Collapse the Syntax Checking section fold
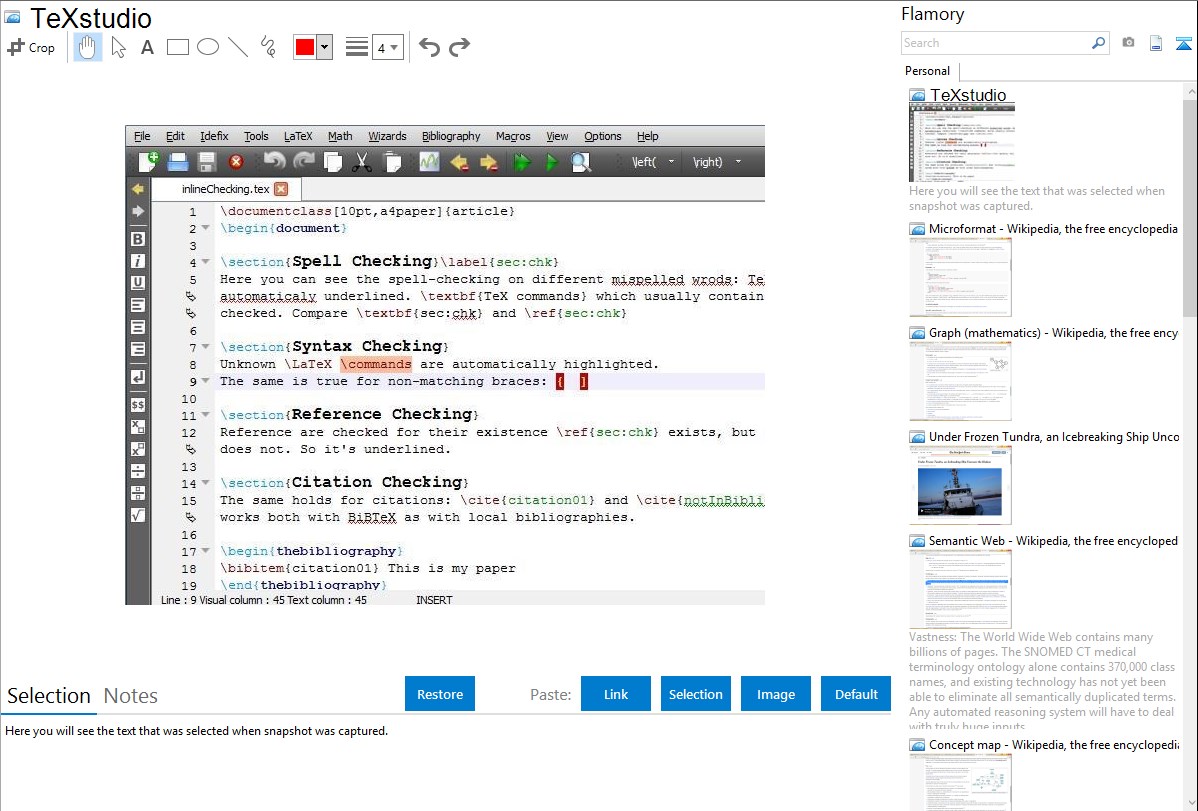This screenshot has height=811, width=1198. tap(205, 346)
